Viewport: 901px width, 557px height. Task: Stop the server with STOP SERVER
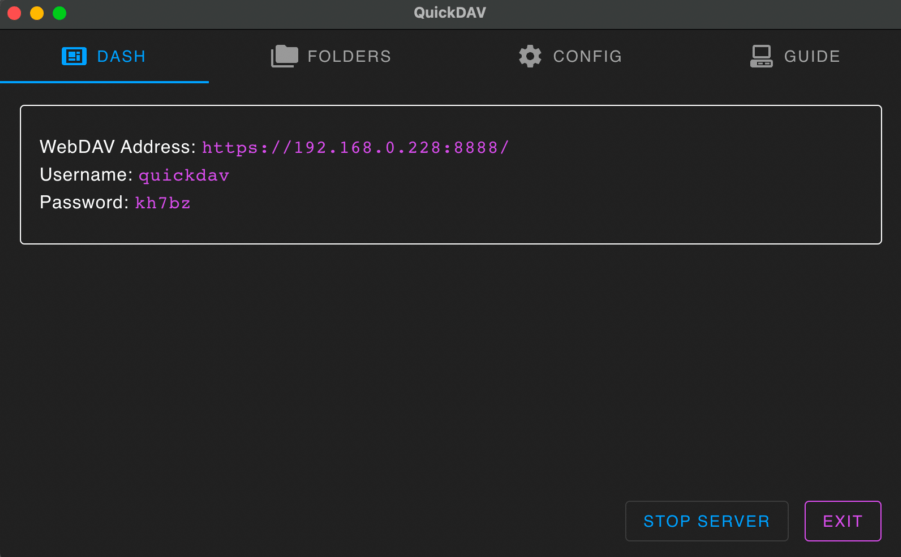[707, 521]
